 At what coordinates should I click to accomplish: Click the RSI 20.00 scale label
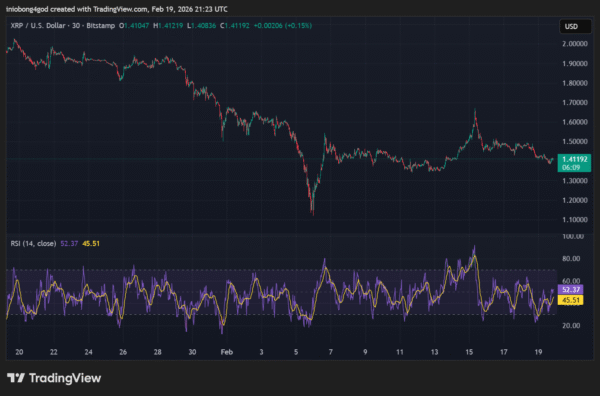pos(571,325)
